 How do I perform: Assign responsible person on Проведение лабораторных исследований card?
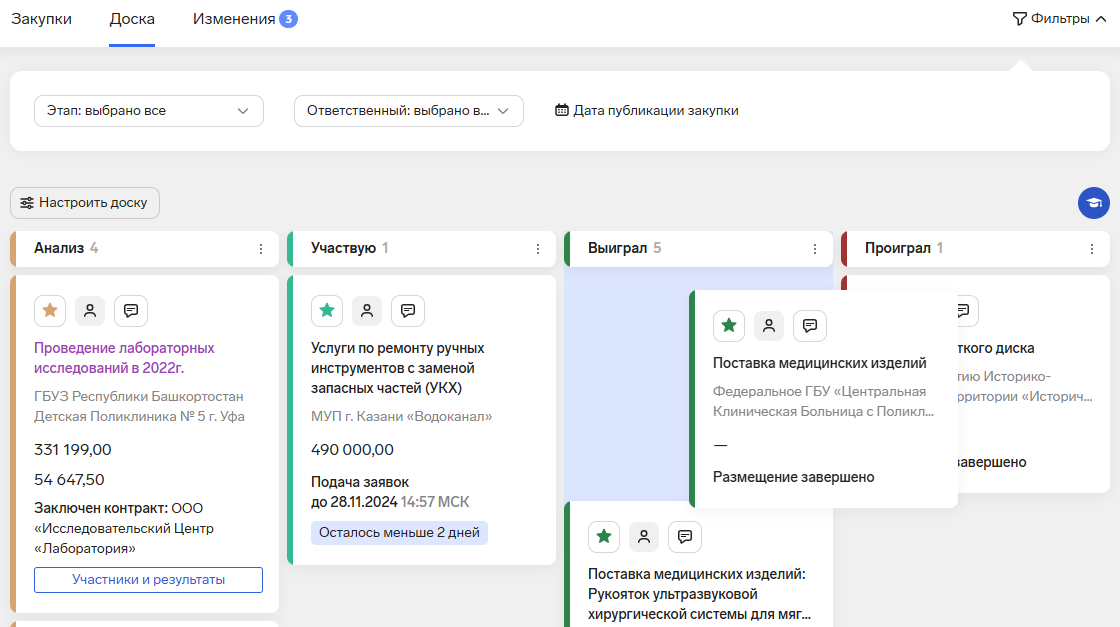(x=90, y=311)
